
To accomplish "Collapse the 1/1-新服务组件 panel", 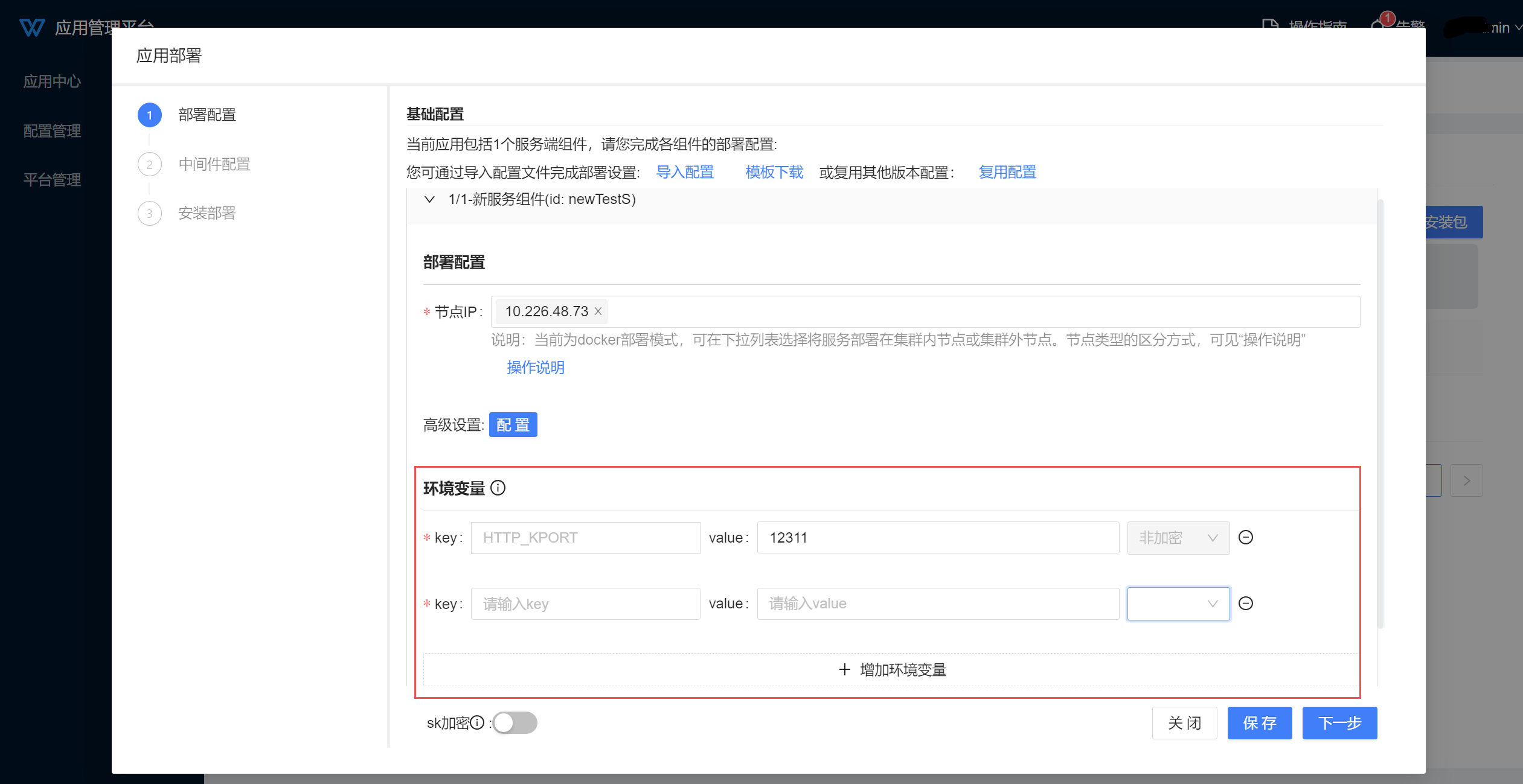I will pos(429,199).
